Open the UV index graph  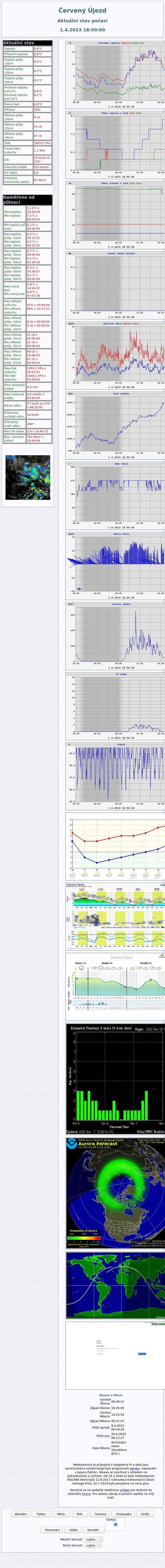click(x=115, y=706)
